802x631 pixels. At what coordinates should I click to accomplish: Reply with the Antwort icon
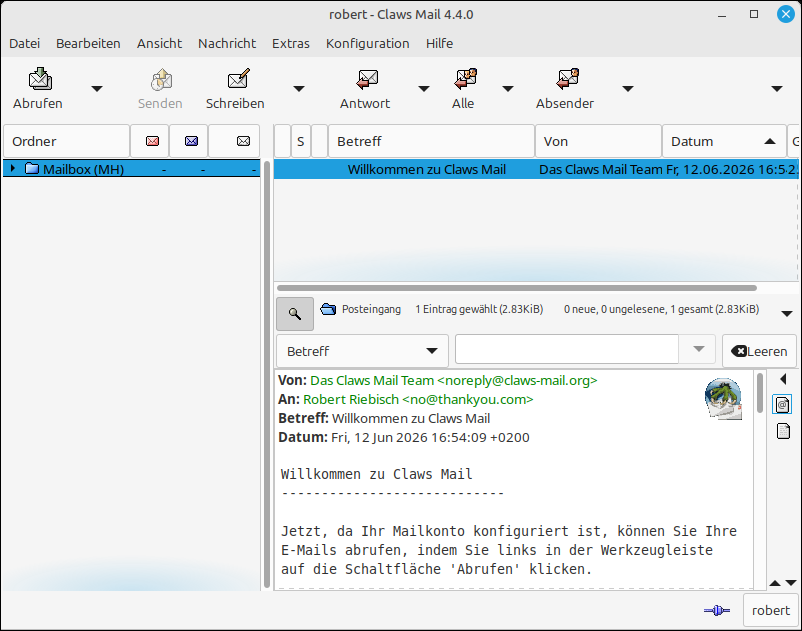(x=367, y=79)
